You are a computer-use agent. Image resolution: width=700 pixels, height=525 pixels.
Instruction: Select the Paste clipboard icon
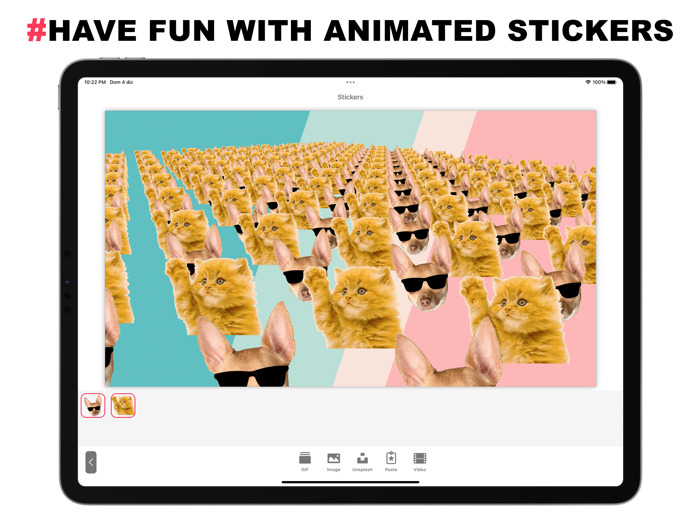(391, 458)
